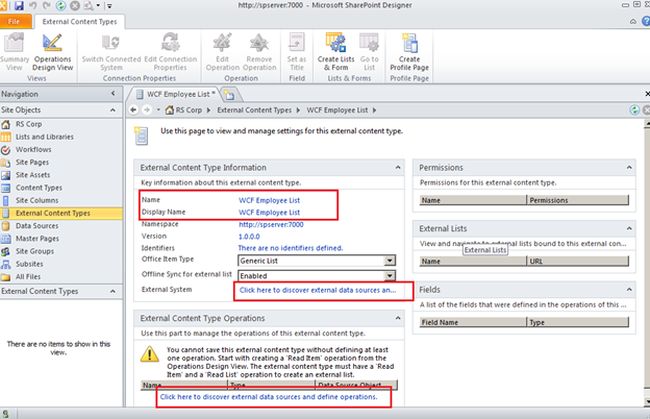Select RS Corp in Site Objects
The height and width of the screenshot is (419, 650).
coord(29,124)
